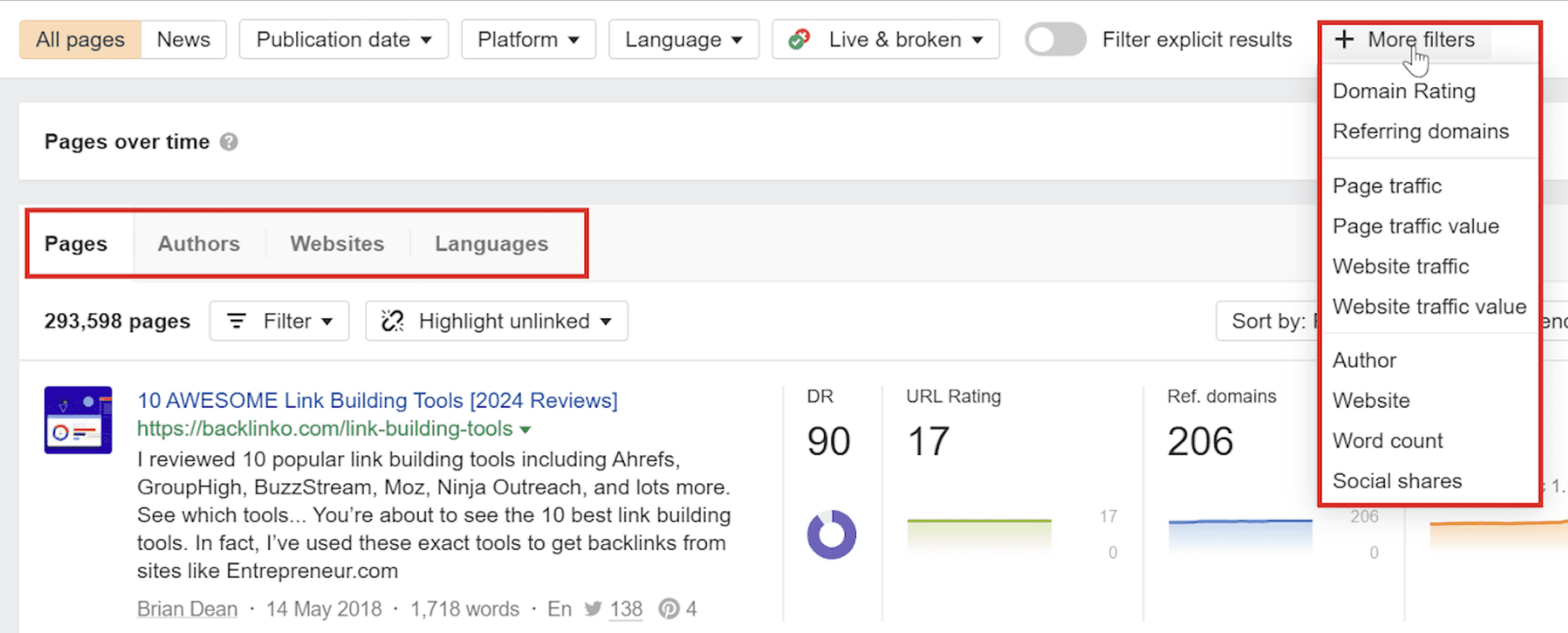The width and height of the screenshot is (1568, 633).
Task: Expand the Filter dropdown
Action: point(279,321)
